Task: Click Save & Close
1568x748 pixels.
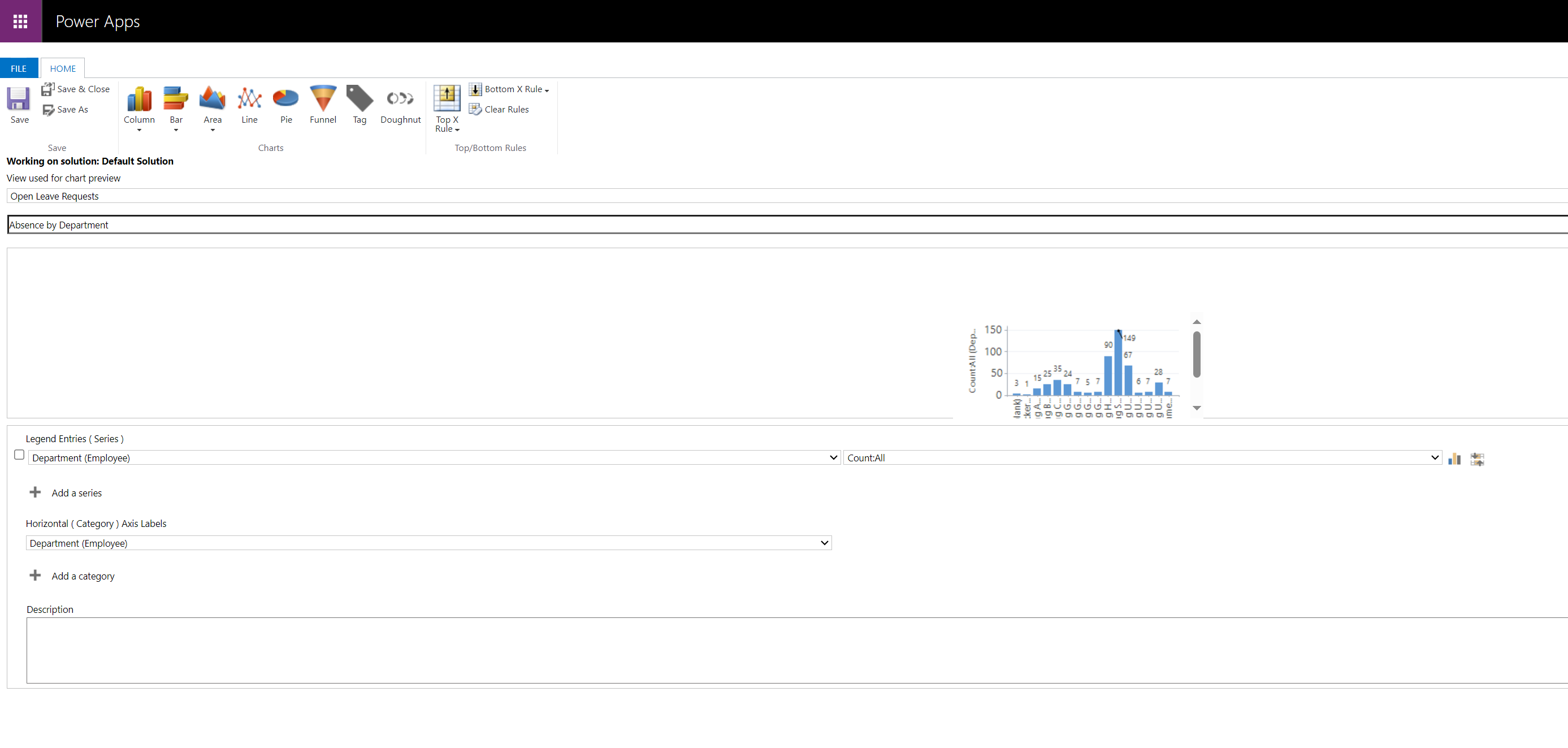Action: (x=76, y=89)
